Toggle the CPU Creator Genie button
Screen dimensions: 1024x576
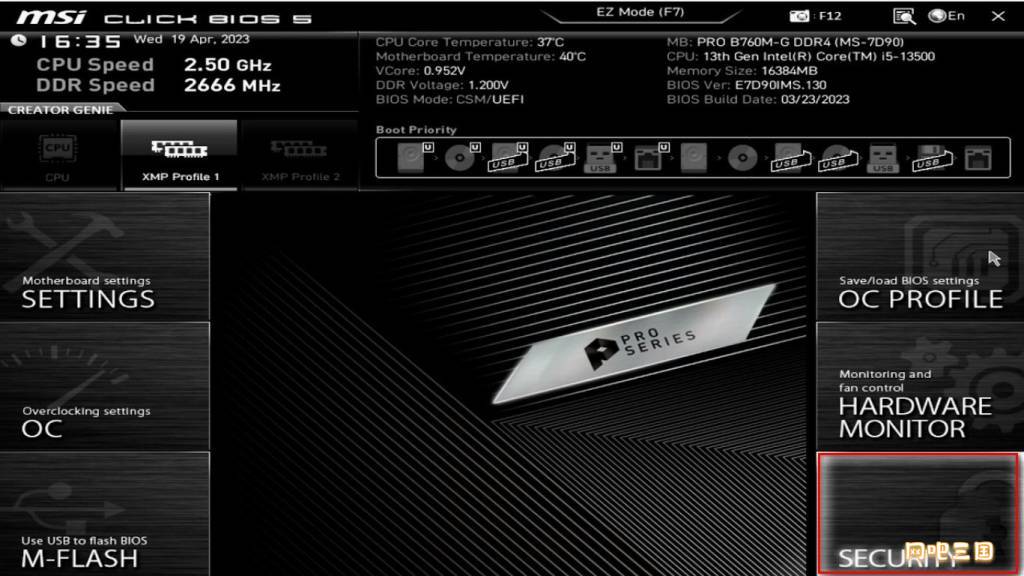tap(58, 155)
